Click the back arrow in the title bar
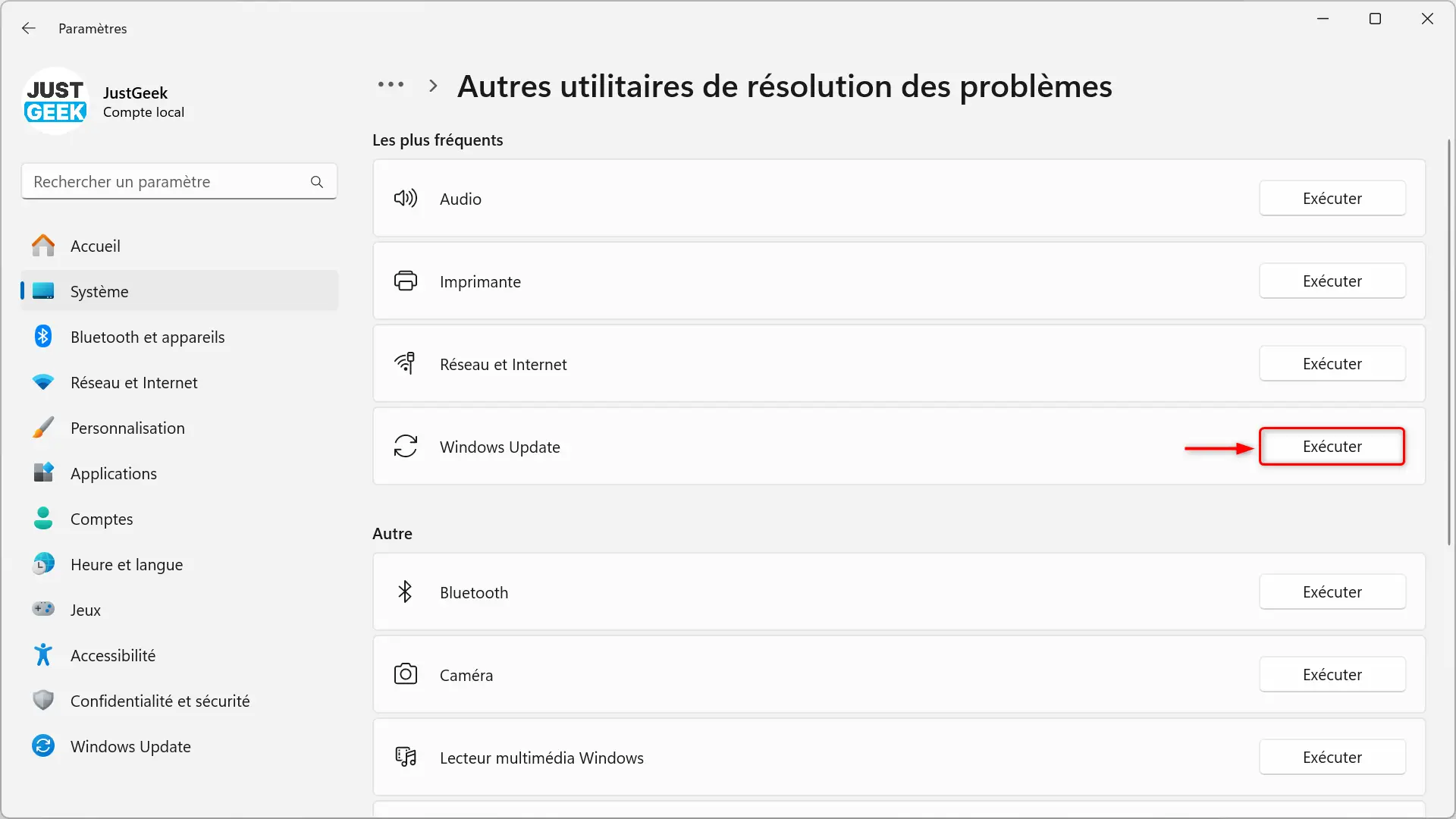The height and width of the screenshot is (819, 1456). (x=29, y=28)
